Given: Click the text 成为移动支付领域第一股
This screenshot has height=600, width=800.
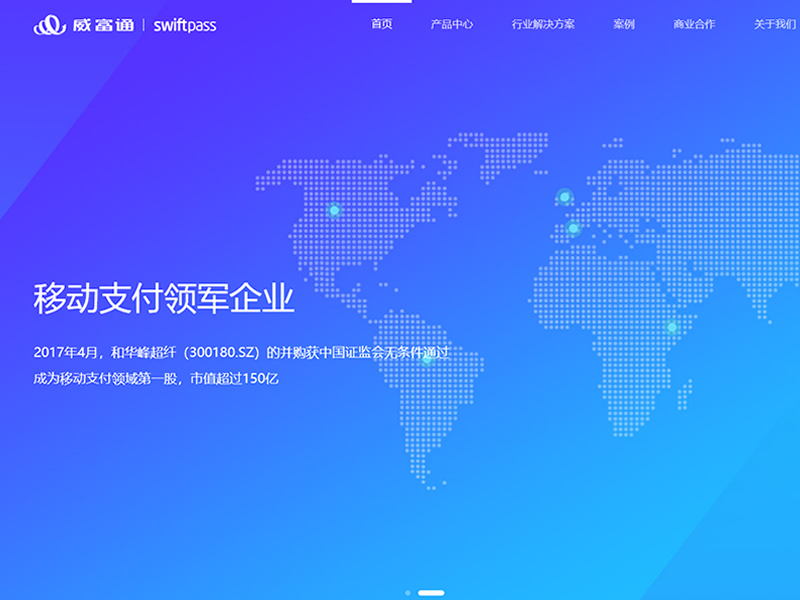Looking at the screenshot, I should (x=105, y=379).
